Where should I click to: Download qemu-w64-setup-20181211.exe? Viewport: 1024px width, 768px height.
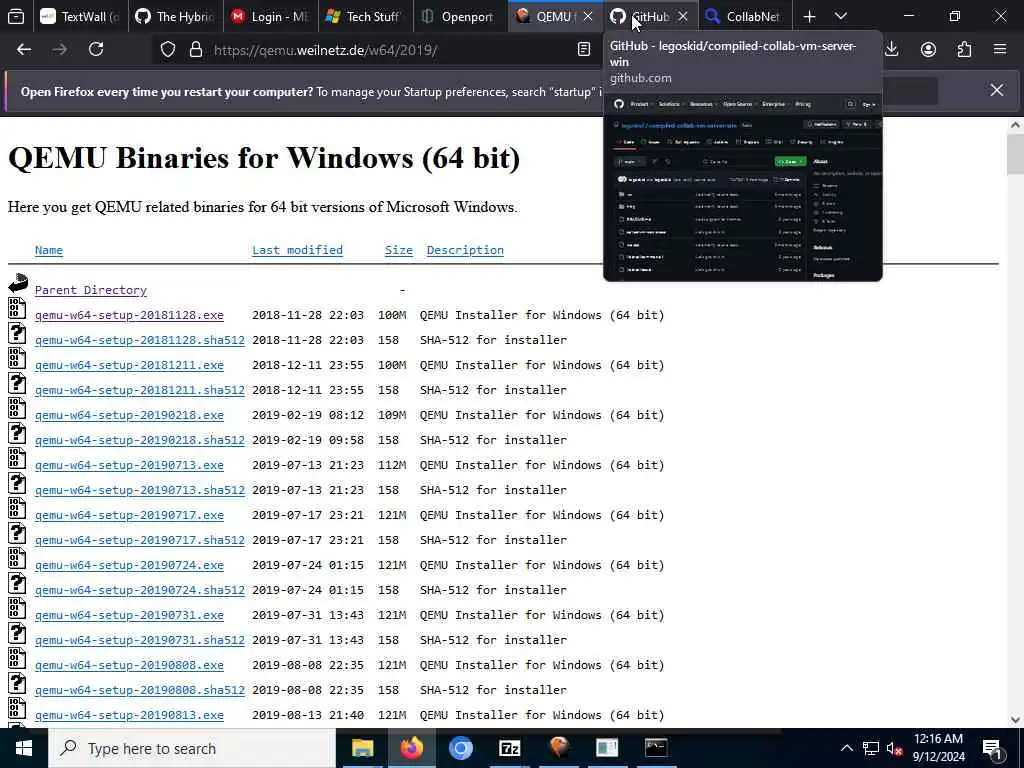tap(129, 365)
